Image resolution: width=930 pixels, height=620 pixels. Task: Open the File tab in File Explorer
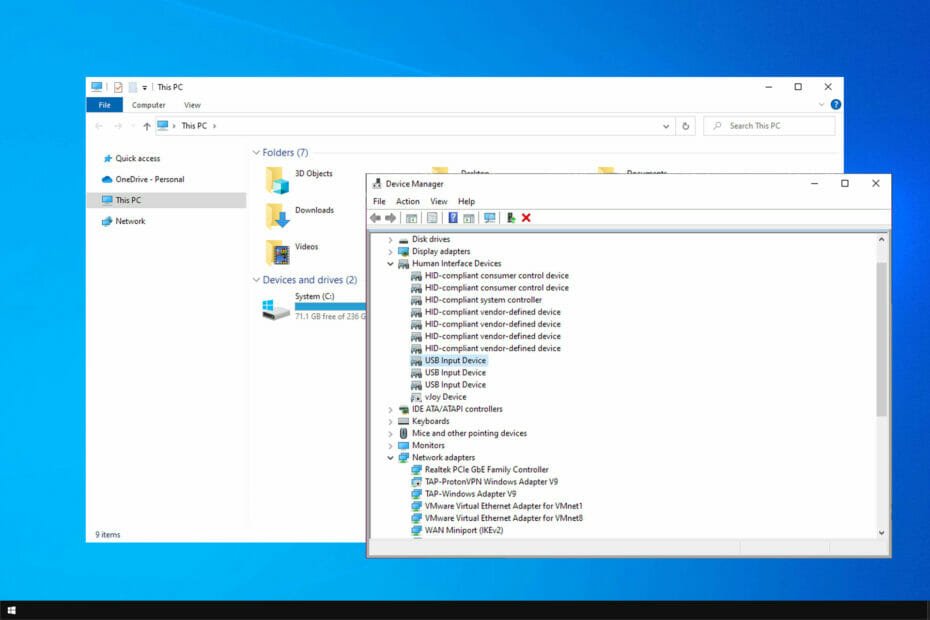tap(104, 105)
